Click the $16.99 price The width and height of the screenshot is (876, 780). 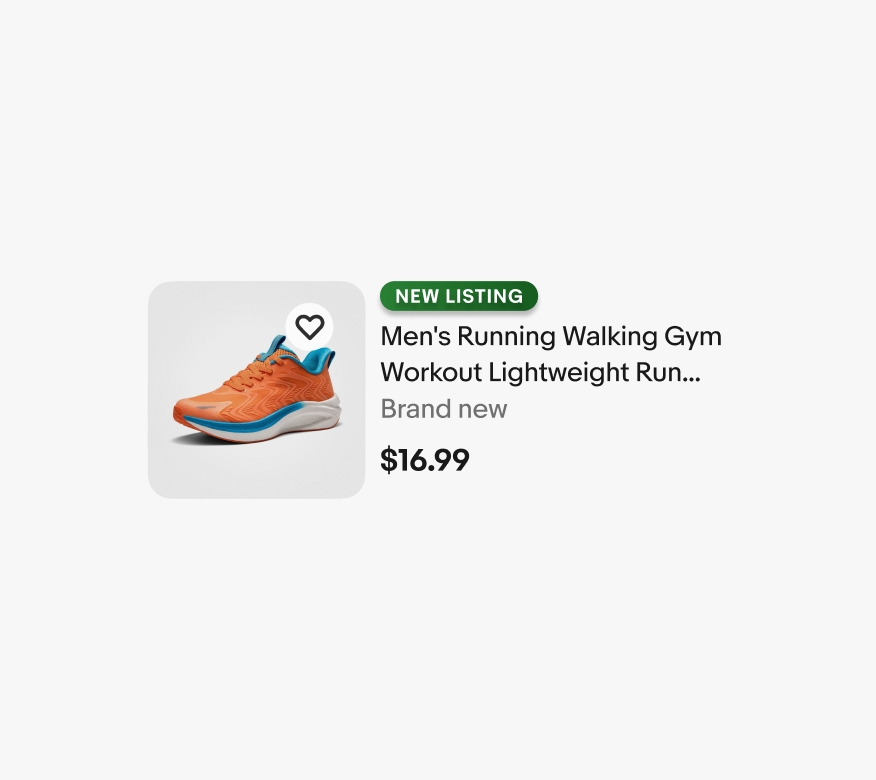point(425,460)
